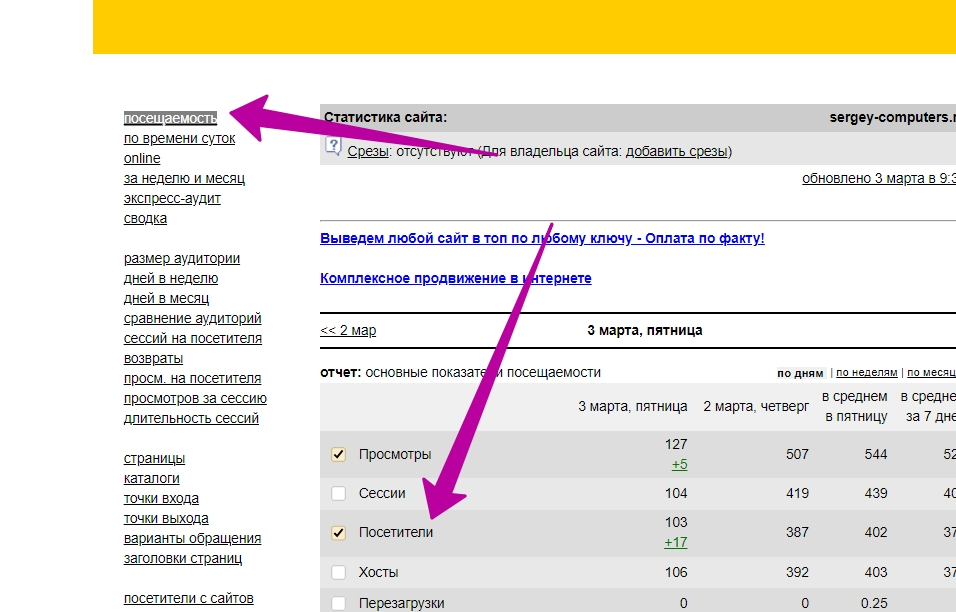Open the страницы report link

[x=154, y=458]
